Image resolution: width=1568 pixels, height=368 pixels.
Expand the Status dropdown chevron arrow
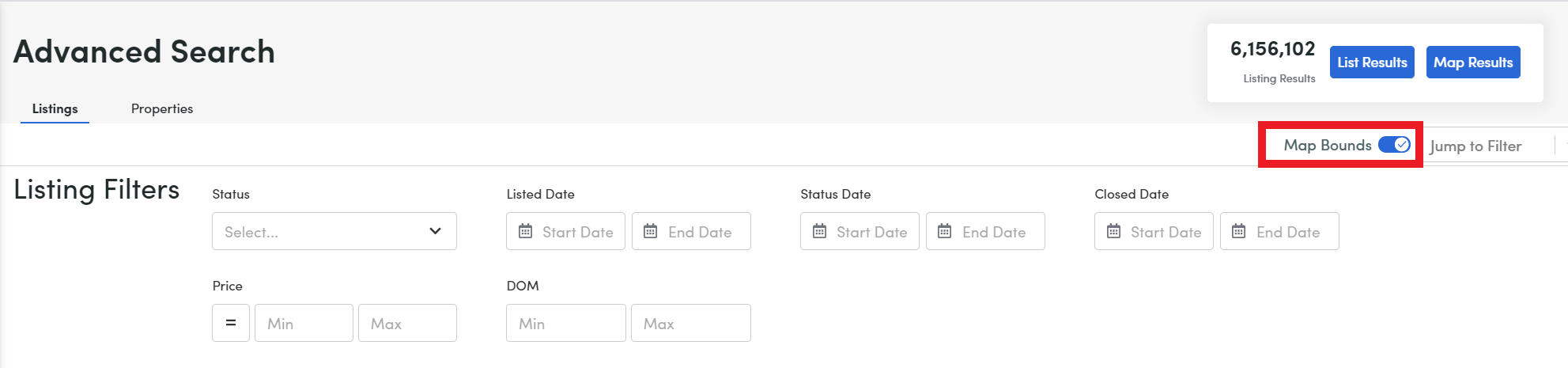[435, 231]
